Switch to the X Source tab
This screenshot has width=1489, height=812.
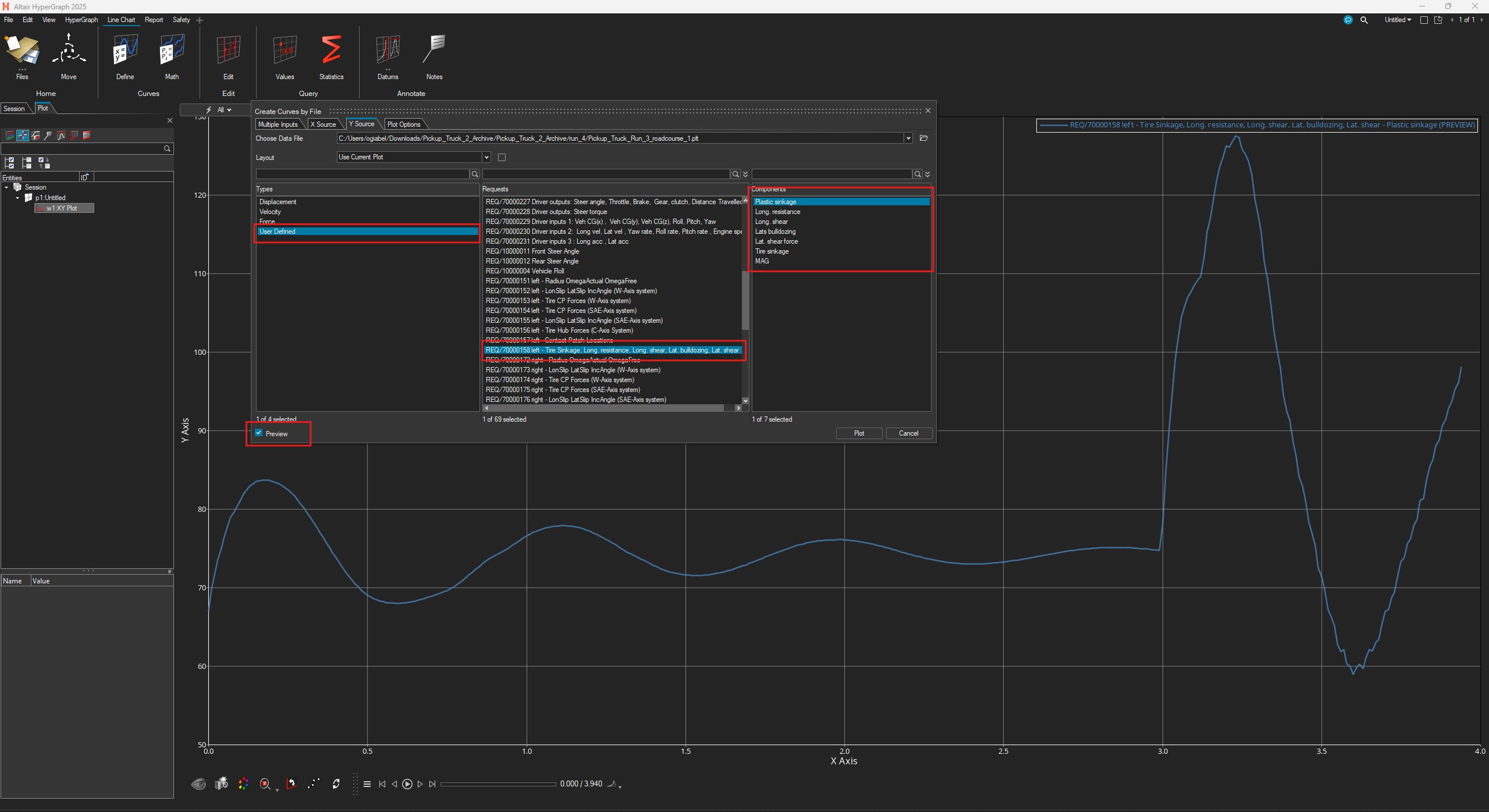324,124
